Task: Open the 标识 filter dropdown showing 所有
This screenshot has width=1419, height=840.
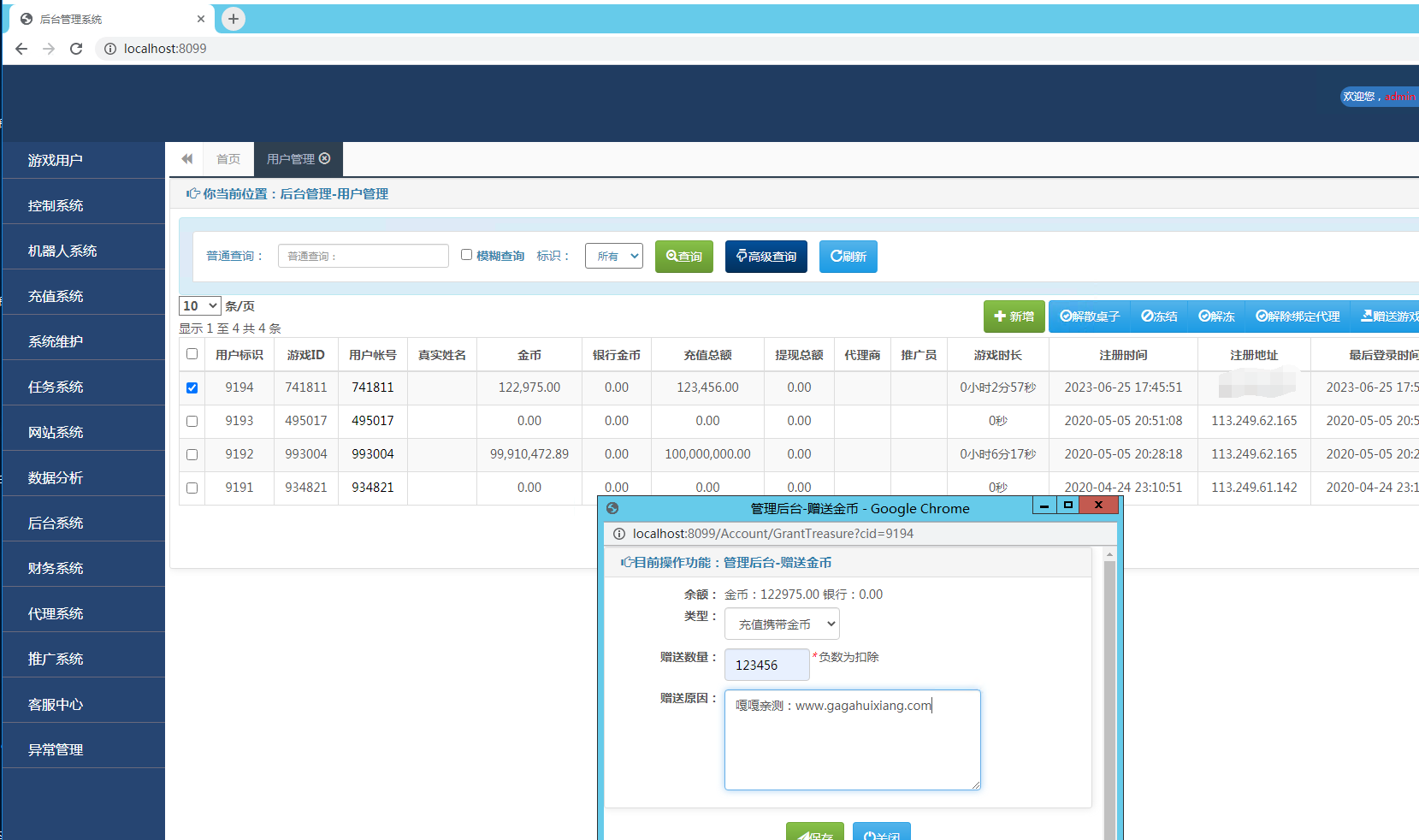Action: [613, 256]
